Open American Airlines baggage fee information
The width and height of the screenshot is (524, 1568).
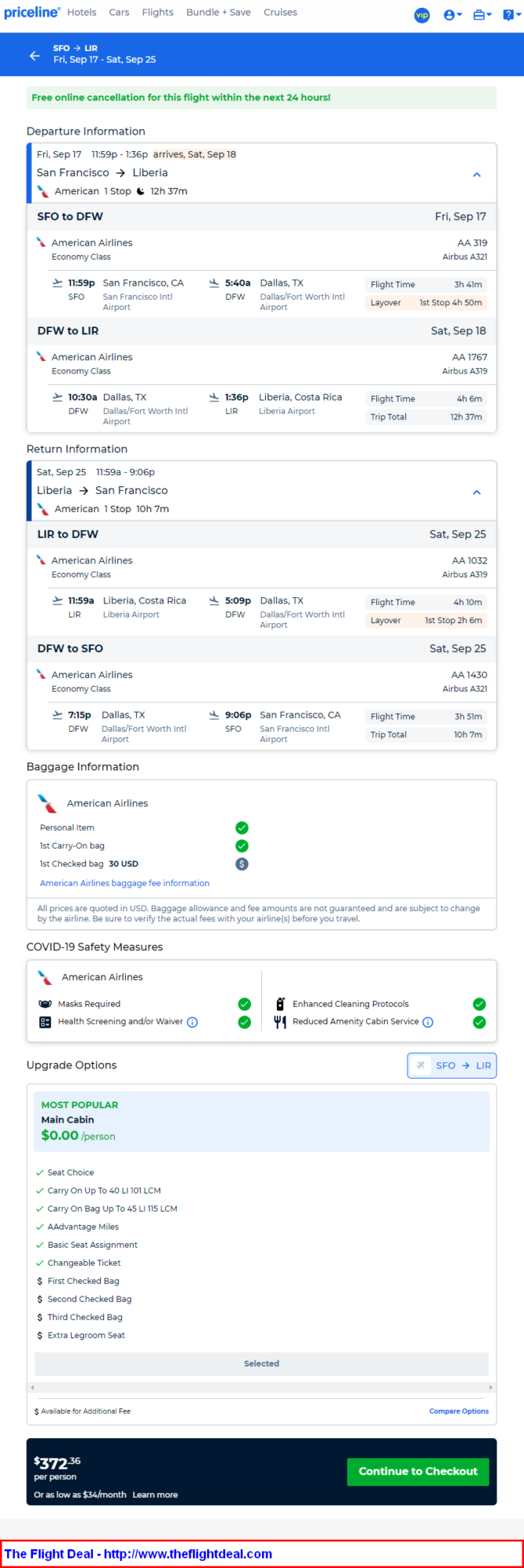coord(124,883)
